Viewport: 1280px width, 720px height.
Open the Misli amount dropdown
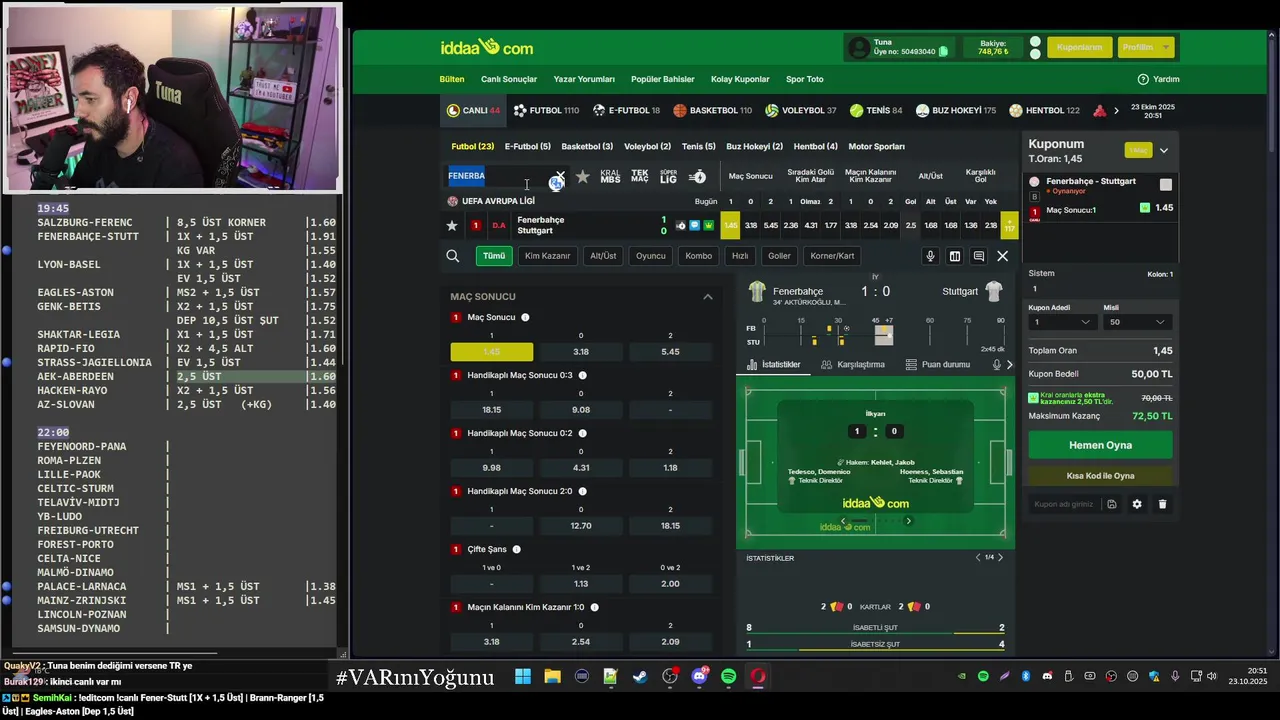click(1137, 322)
